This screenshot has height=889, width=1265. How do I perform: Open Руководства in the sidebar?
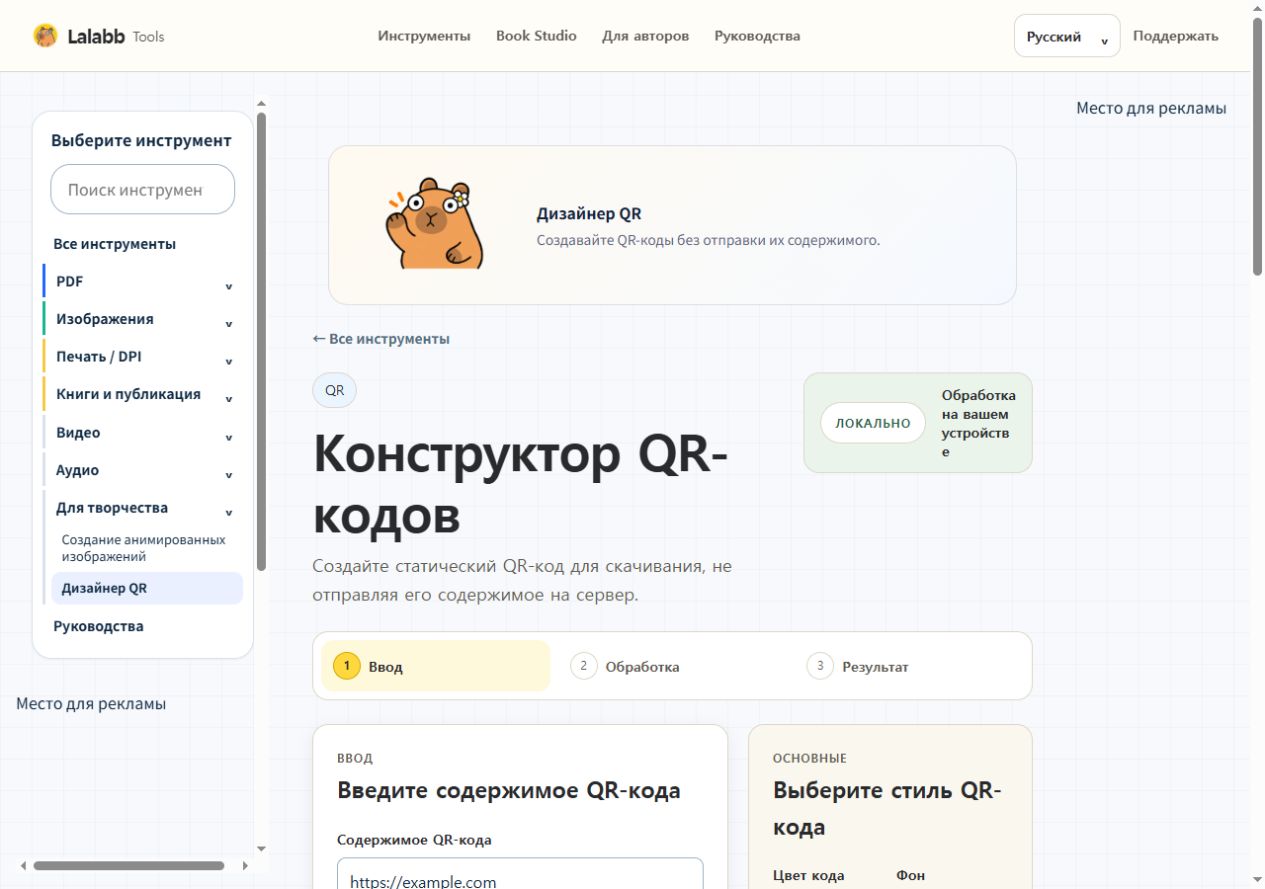[x=98, y=626]
